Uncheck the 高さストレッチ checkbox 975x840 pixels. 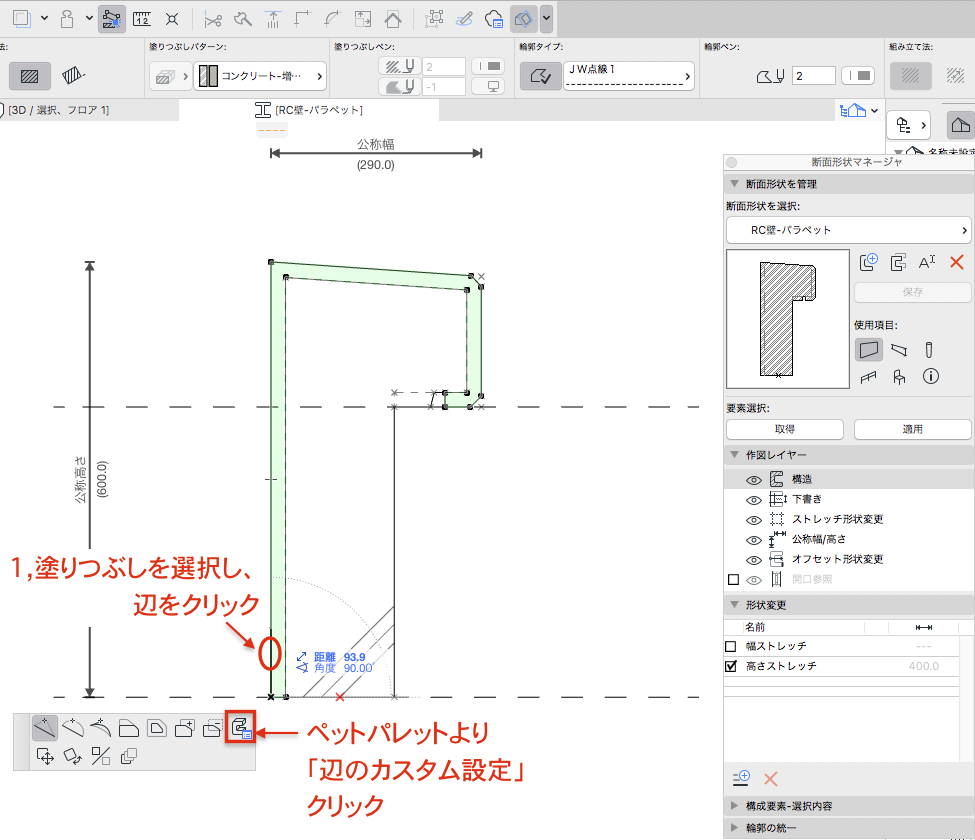coord(731,666)
